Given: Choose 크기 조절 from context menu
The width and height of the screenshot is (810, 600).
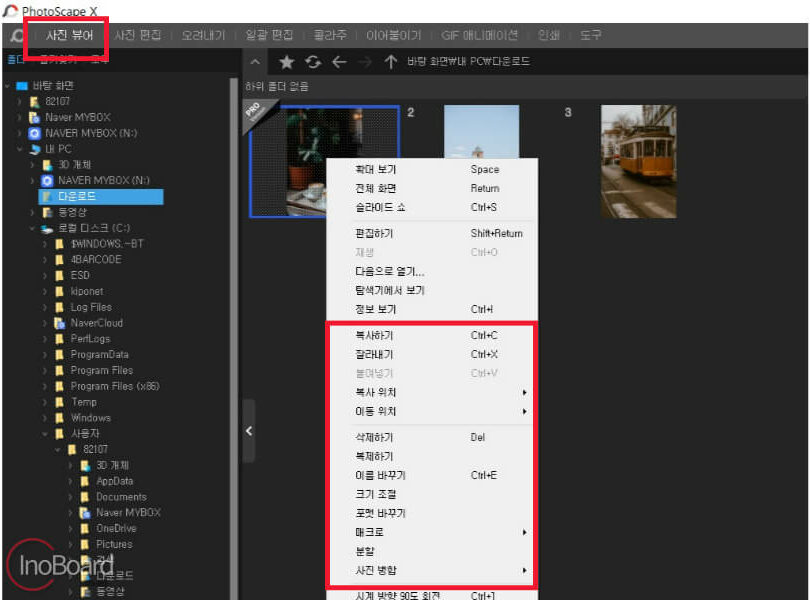Looking at the screenshot, I should 432,495.
